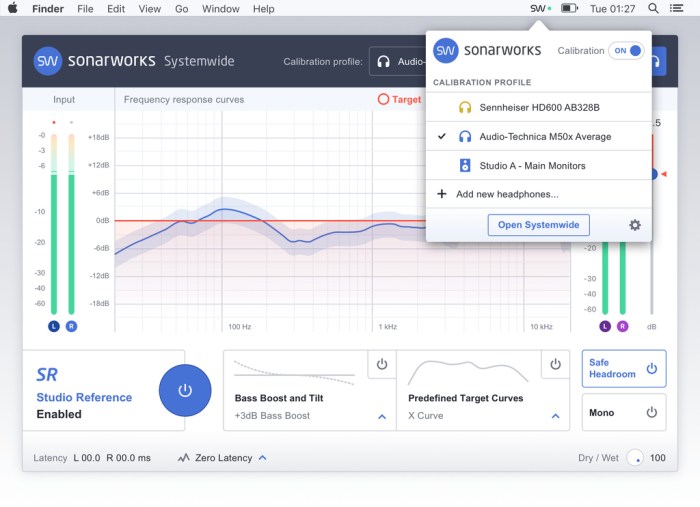
Task: Toggle Predefined Target Curves power icon
Action: click(x=555, y=365)
